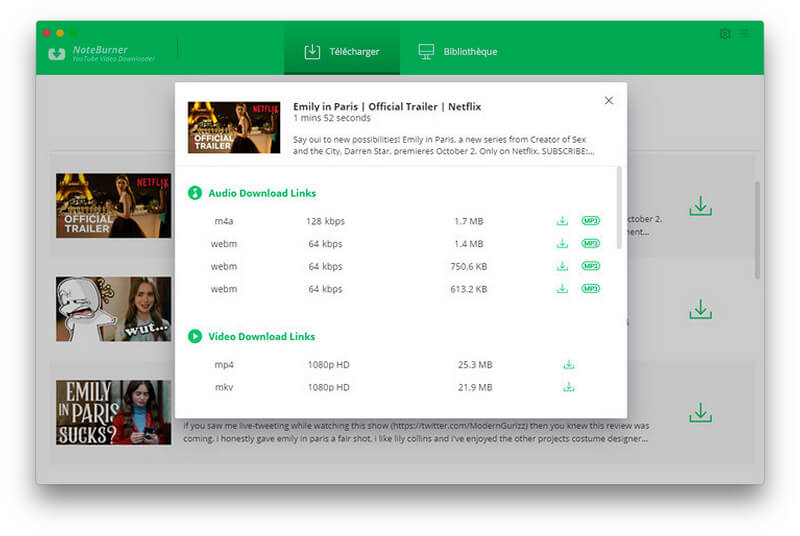This screenshot has height=536, width=800.
Task: Open the Official Trailer thumbnail in list
Action: (113, 206)
